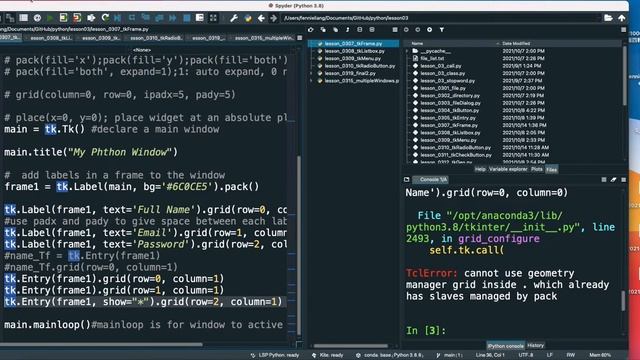Click the green Run file button
The height and width of the screenshot is (360, 640).
[50, 18]
